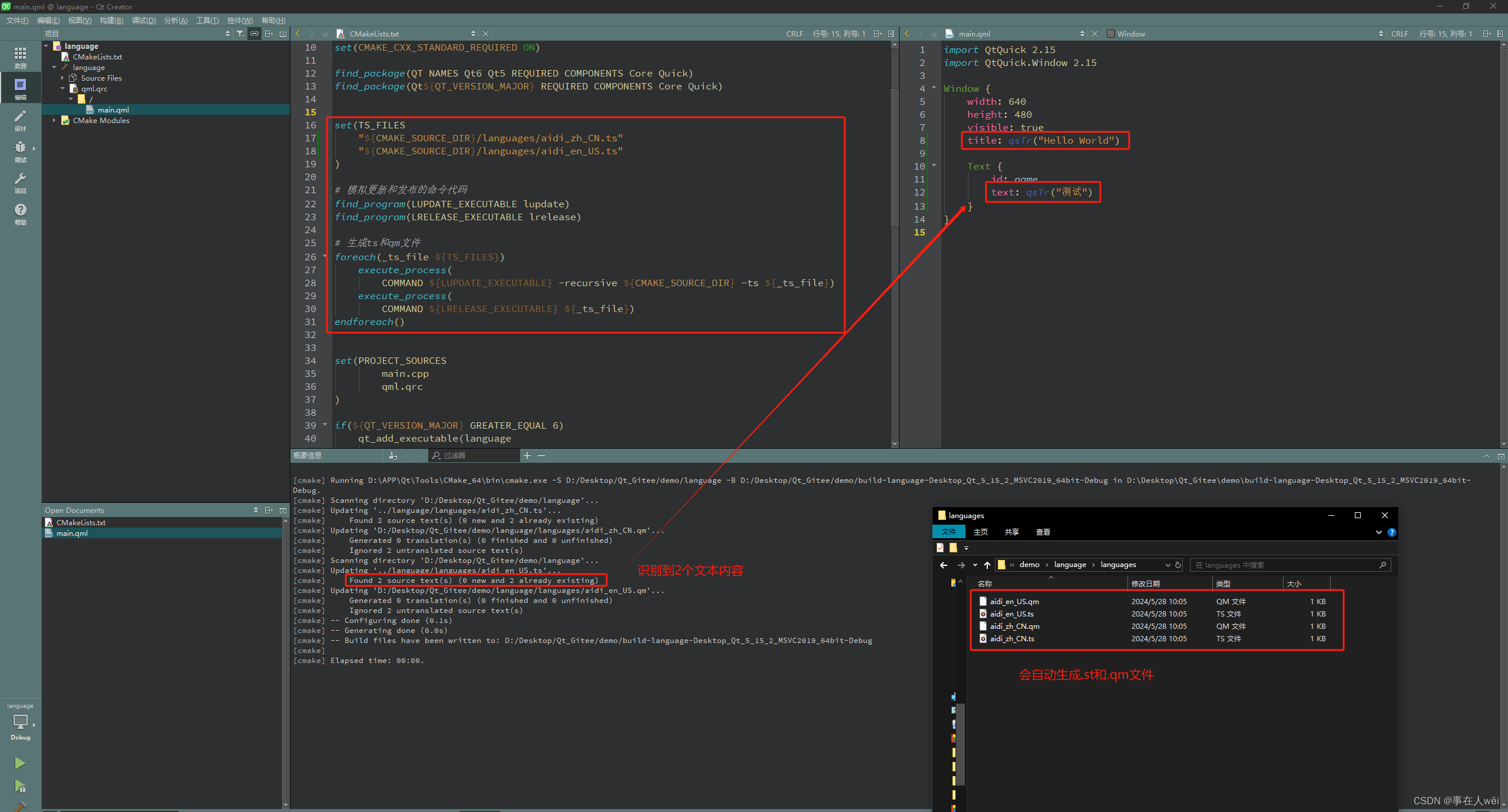
Task: Split the Projects side panel
Action: (x=269, y=34)
